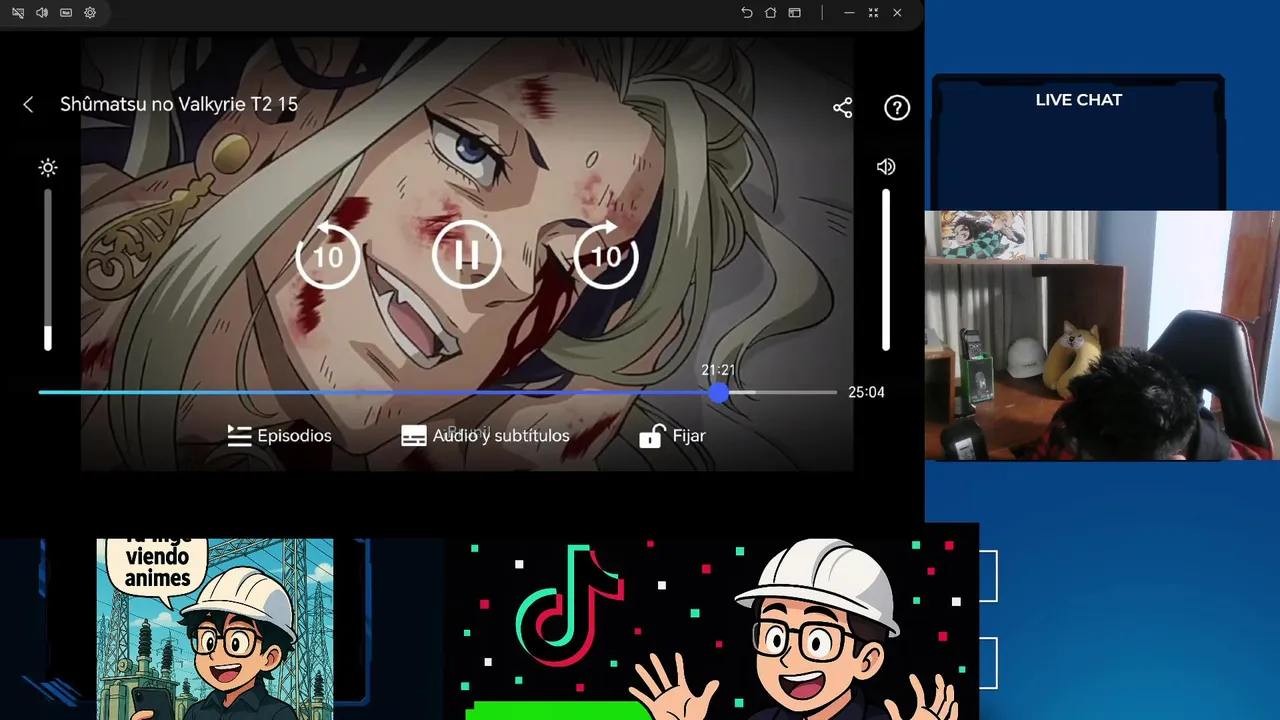Viewport: 1280px width, 720px height.
Task: Click the keyboard icon in the top toolbar
Action: (66, 13)
